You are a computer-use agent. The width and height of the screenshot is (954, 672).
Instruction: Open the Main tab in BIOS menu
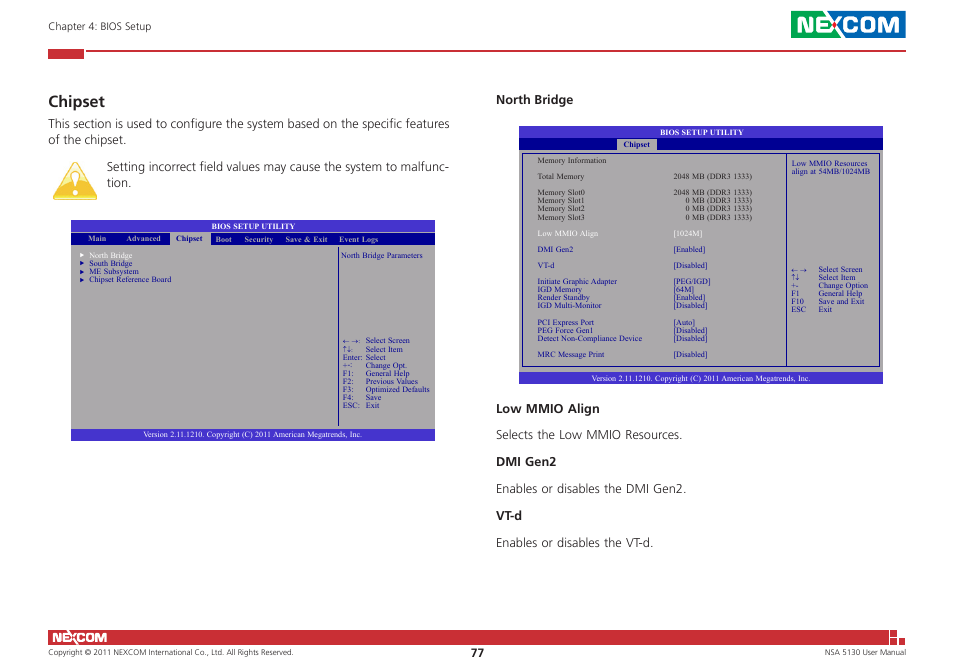point(97,238)
